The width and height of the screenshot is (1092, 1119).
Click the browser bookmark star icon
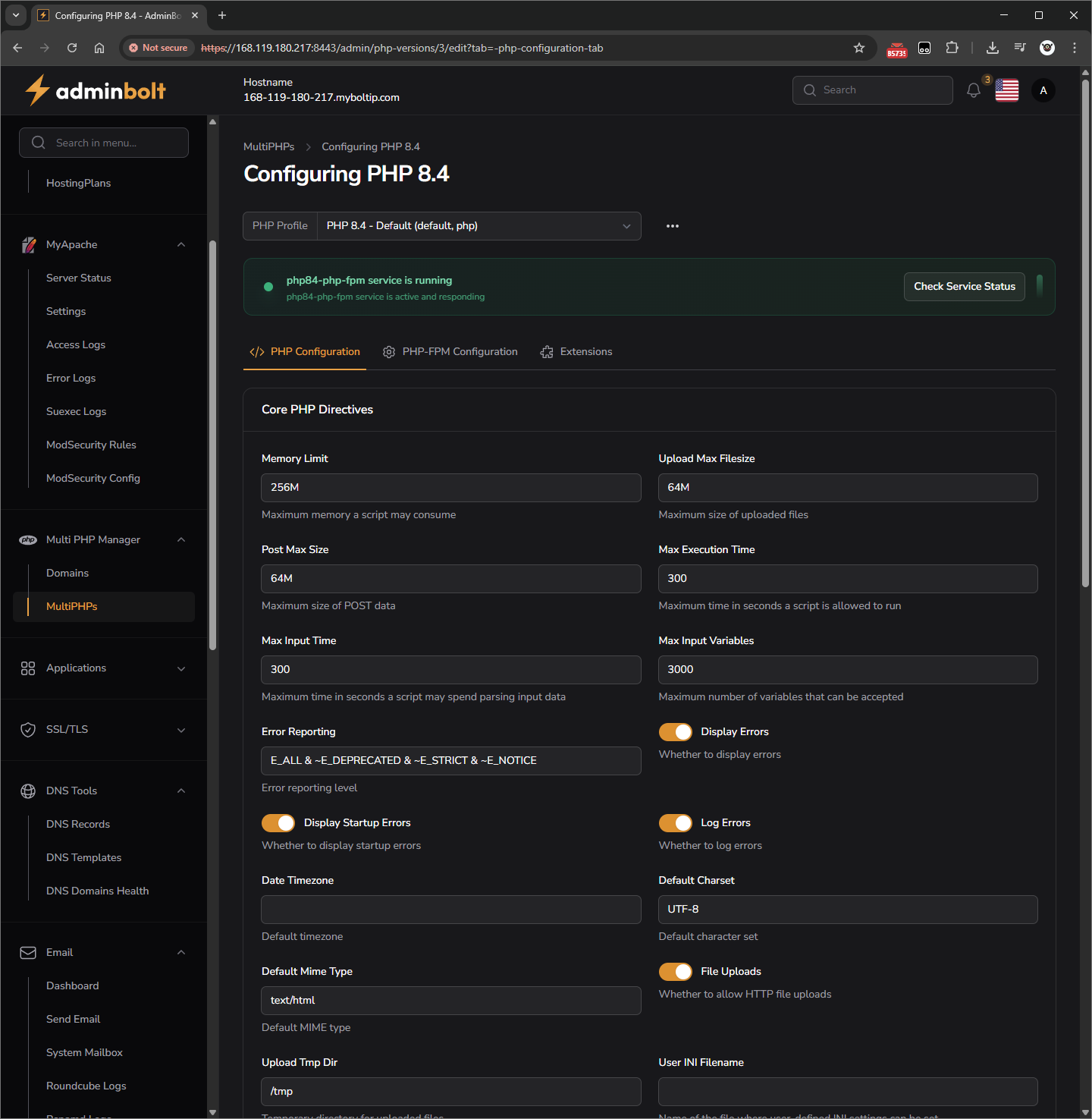click(x=858, y=48)
